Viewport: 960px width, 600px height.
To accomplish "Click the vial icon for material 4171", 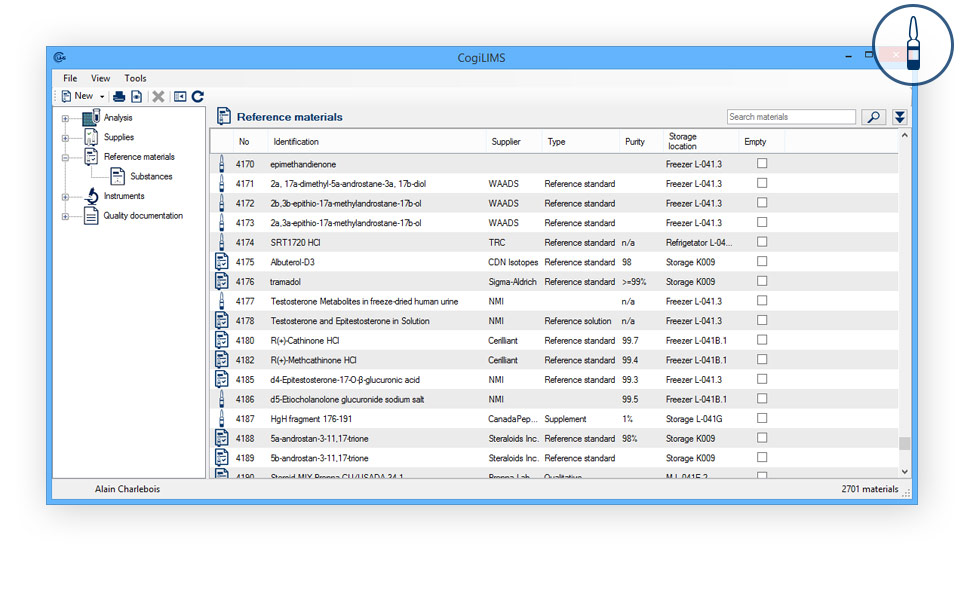I will pos(222,184).
